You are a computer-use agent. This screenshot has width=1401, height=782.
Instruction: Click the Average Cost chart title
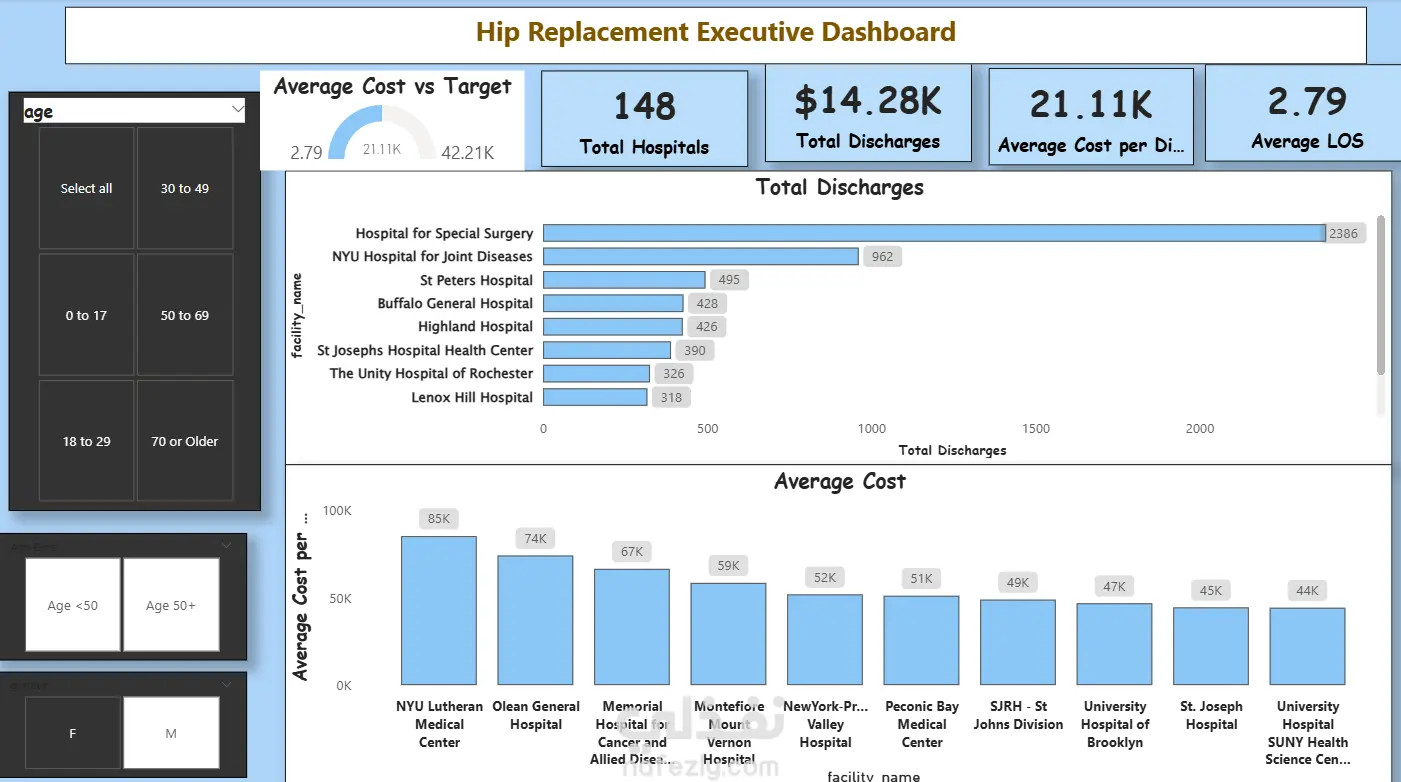pyautogui.click(x=840, y=481)
